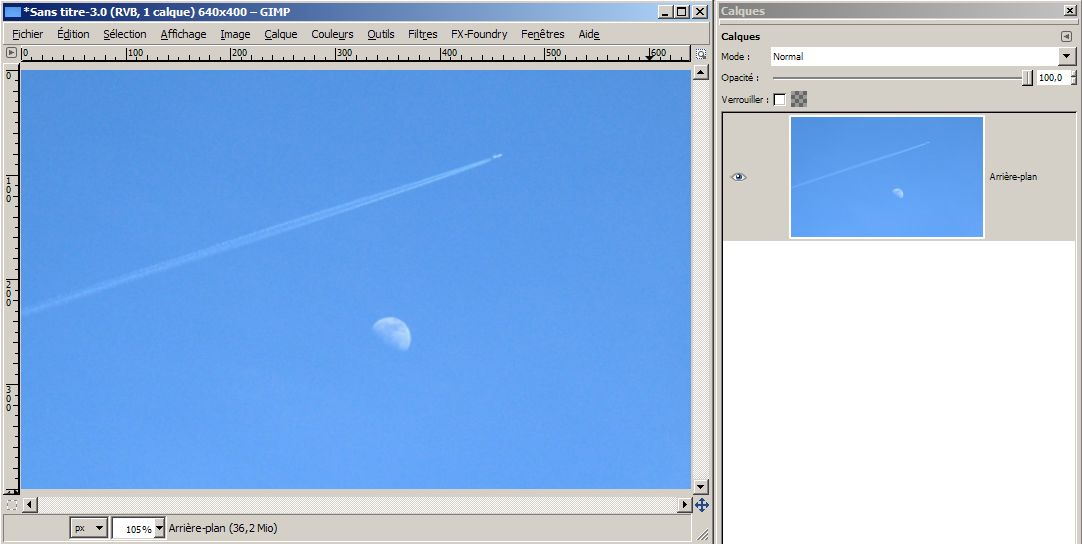
Task: Click the navigation cross icon at bottom-right
Action: (x=701, y=505)
